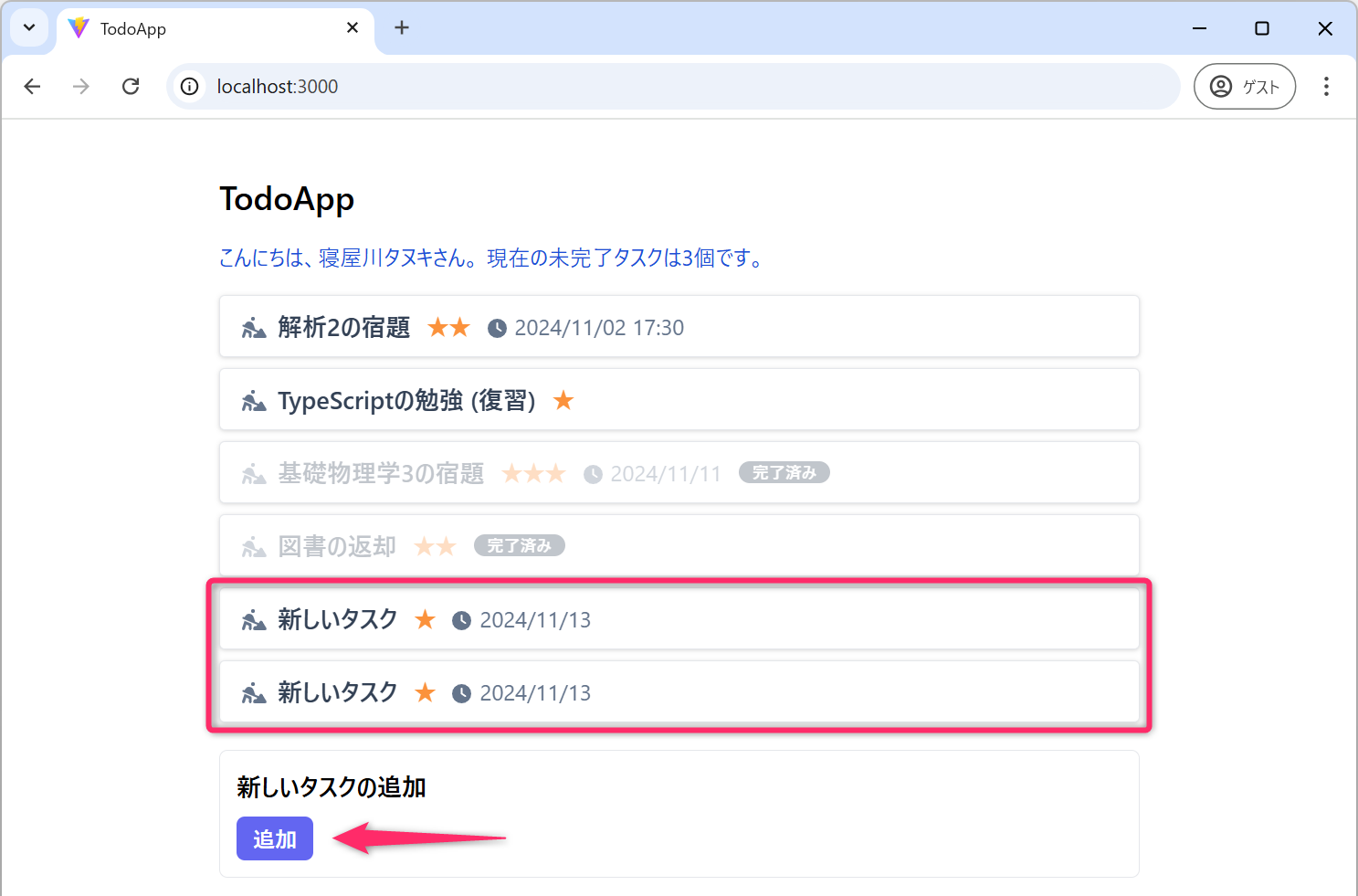1358x896 pixels.
Task: Click the icon beside TypeScriptの勉強 task
Action: 254,401
